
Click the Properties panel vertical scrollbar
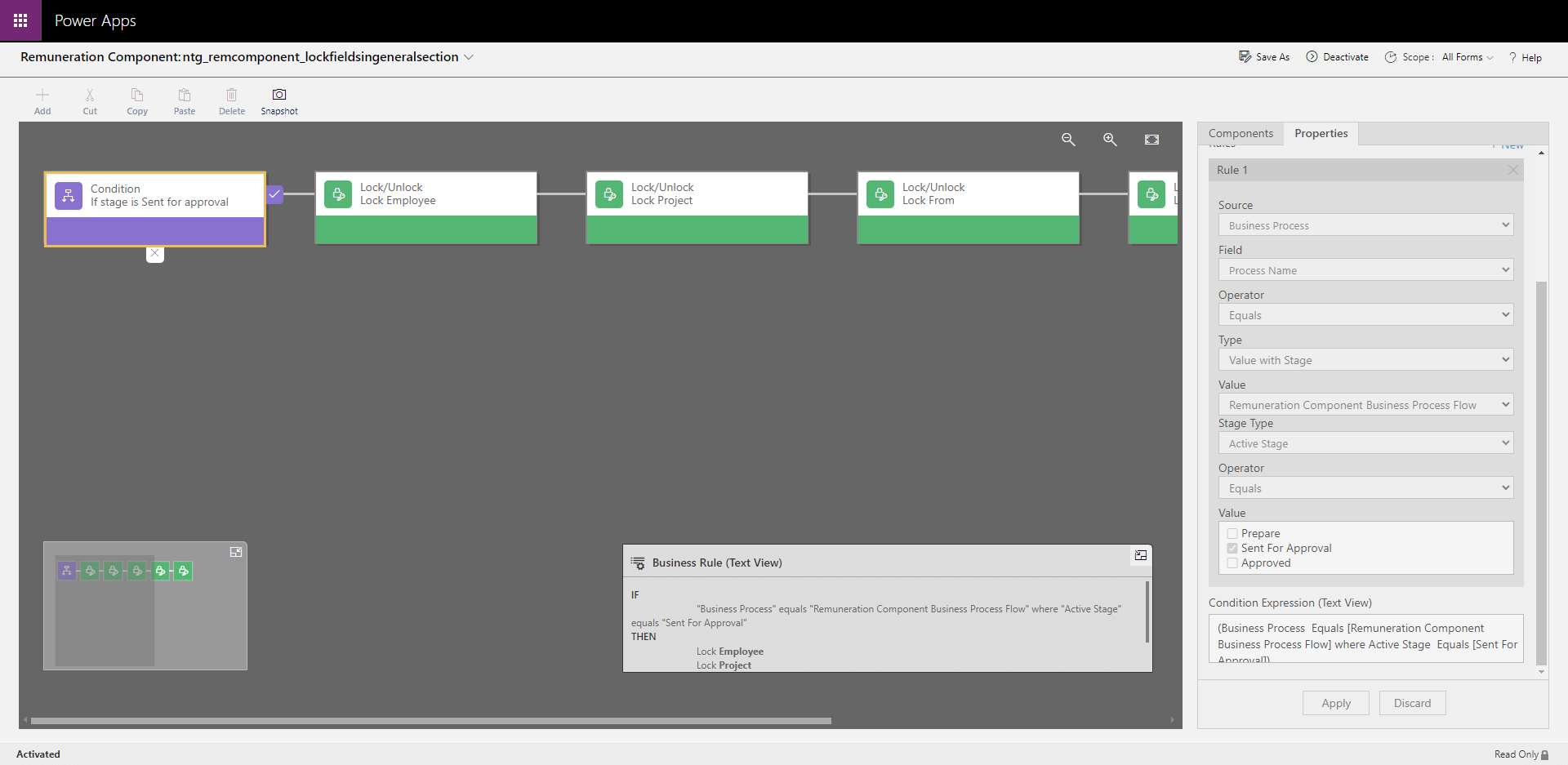tap(1541, 474)
